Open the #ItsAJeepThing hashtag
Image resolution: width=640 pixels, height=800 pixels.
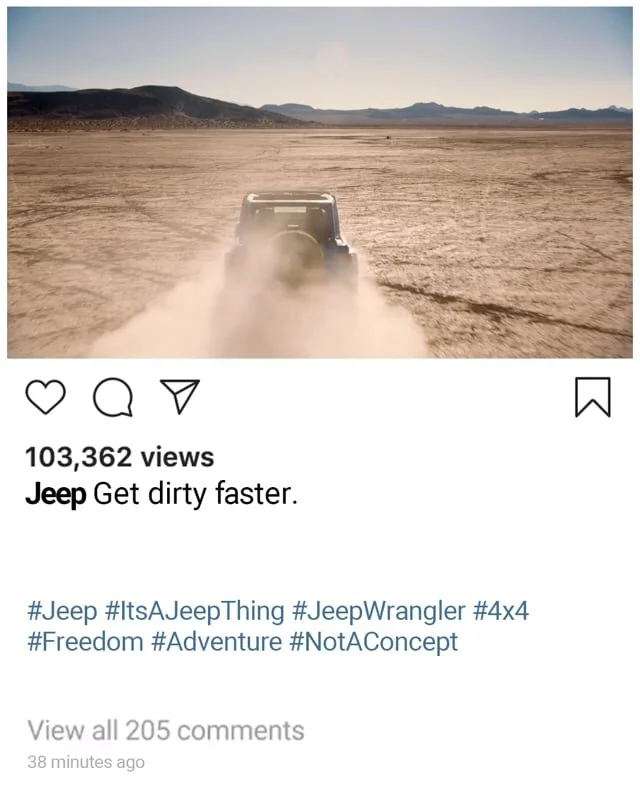click(x=194, y=611)
